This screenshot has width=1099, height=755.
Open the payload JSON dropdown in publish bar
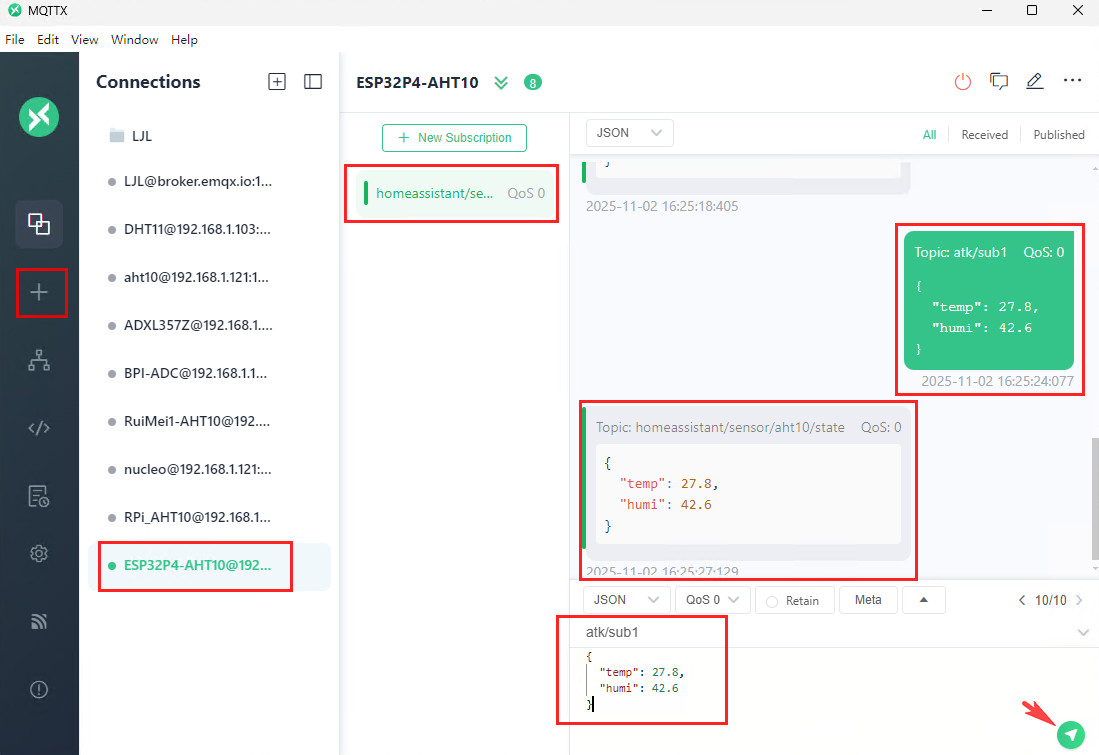626,600
